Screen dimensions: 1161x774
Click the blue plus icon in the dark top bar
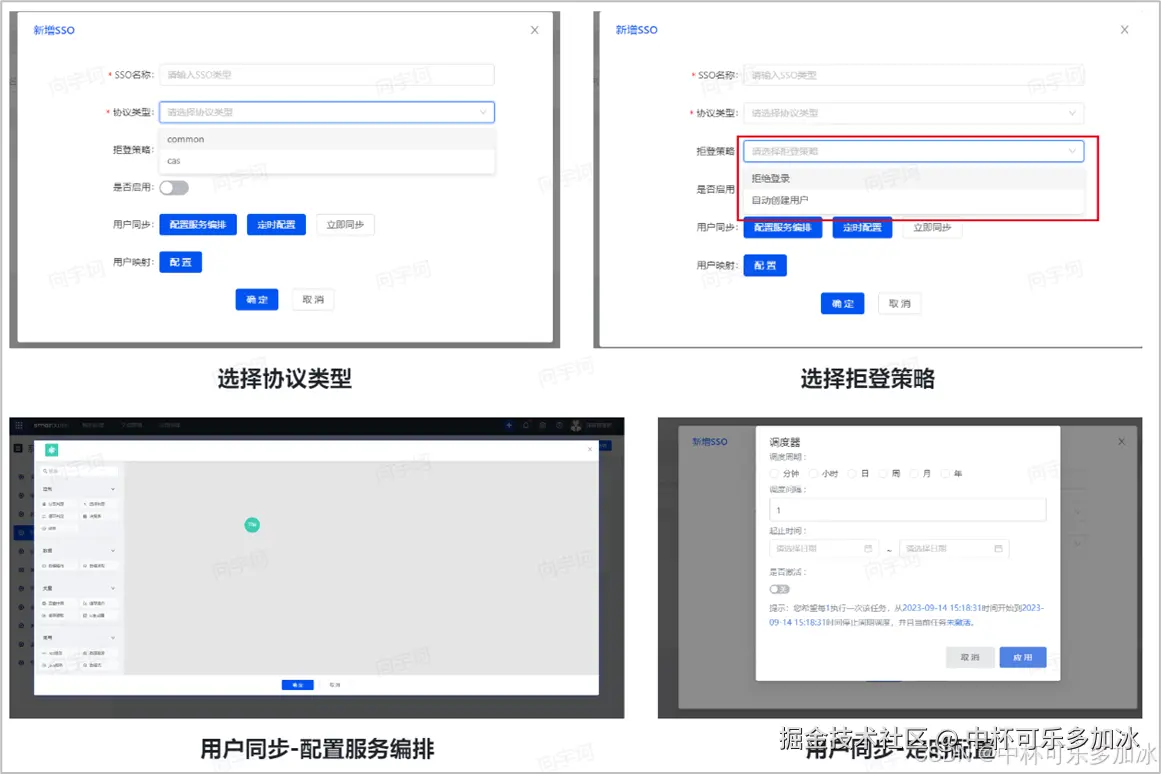(509, 425)
